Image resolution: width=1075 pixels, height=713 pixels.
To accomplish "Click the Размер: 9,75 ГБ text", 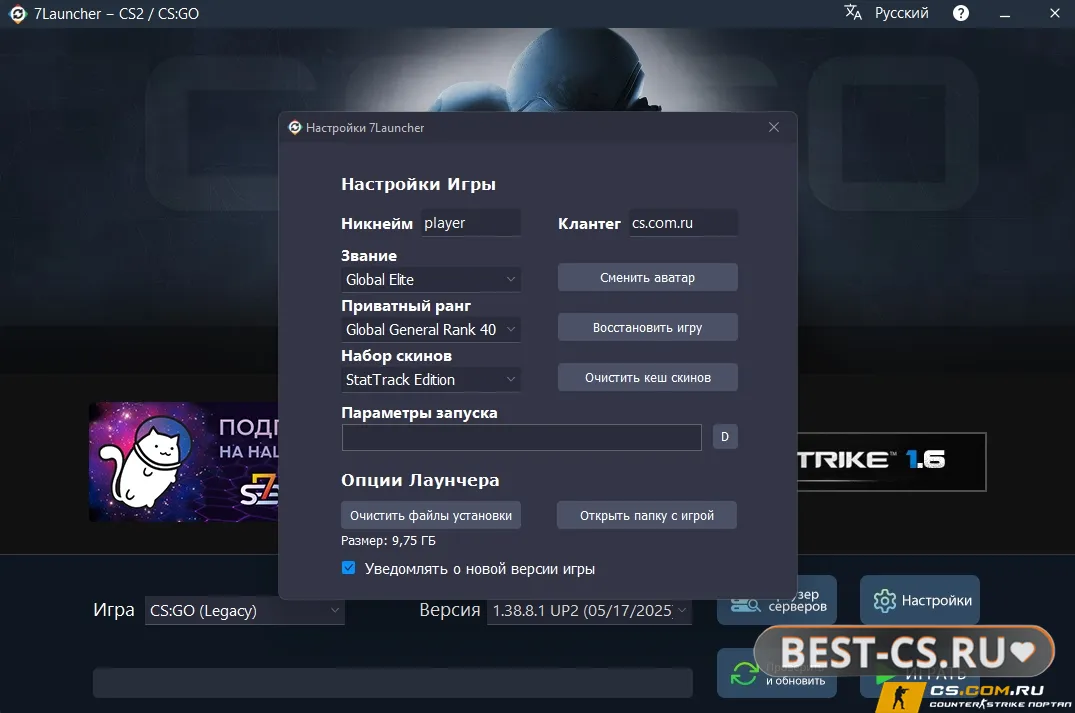I will click(388, 541).
